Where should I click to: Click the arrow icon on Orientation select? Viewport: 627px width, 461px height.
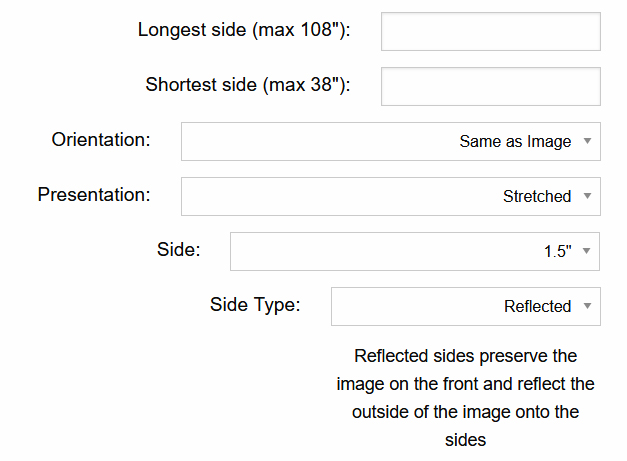[x=587, y=141]
